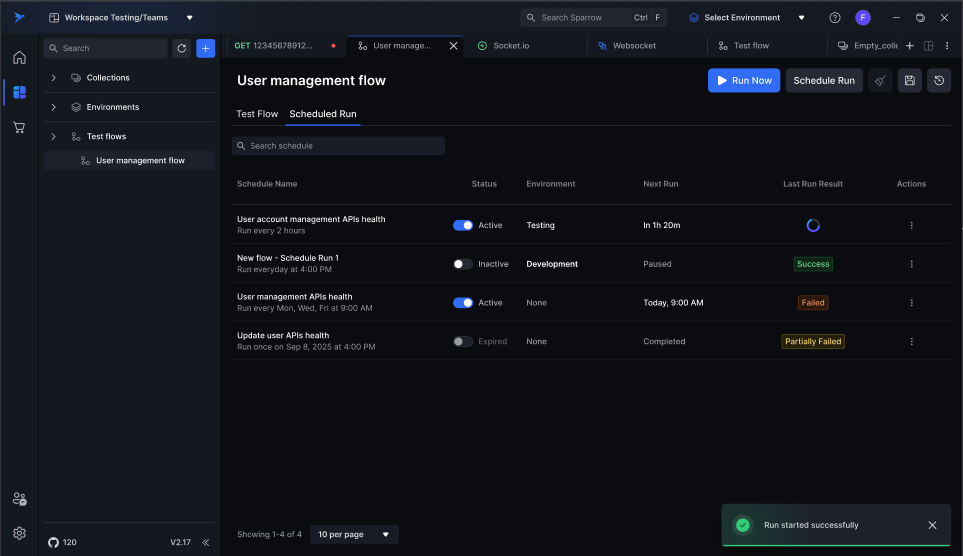Open the Websocket tab
Viewport: 963px width, 556px height.
(x=632, y=46)
